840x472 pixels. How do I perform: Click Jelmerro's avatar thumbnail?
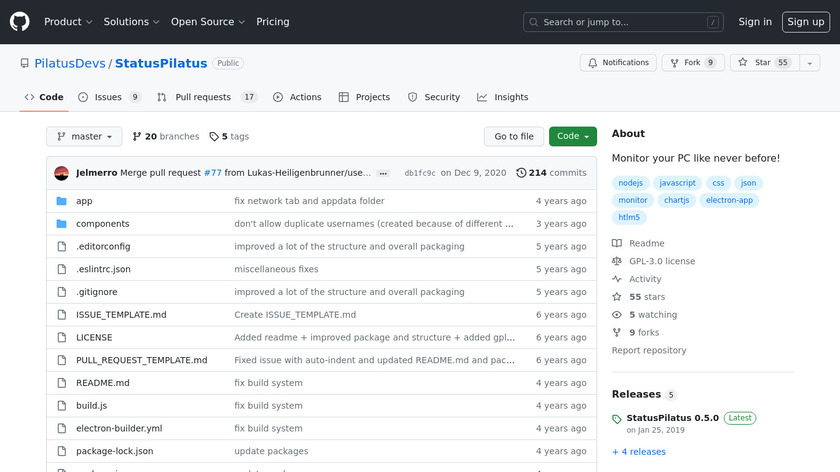coord(62,173)
